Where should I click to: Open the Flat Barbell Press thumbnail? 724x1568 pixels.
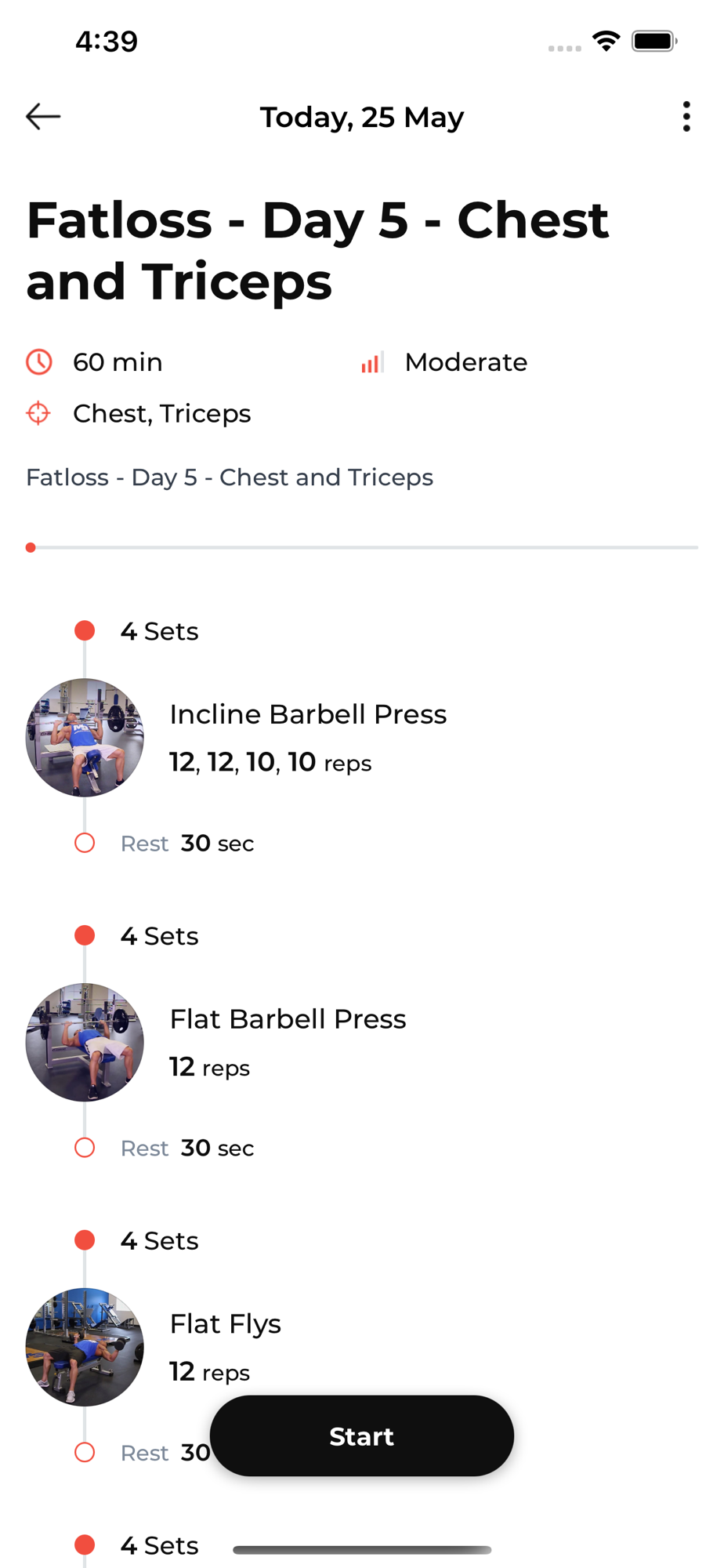point(85,1043)
